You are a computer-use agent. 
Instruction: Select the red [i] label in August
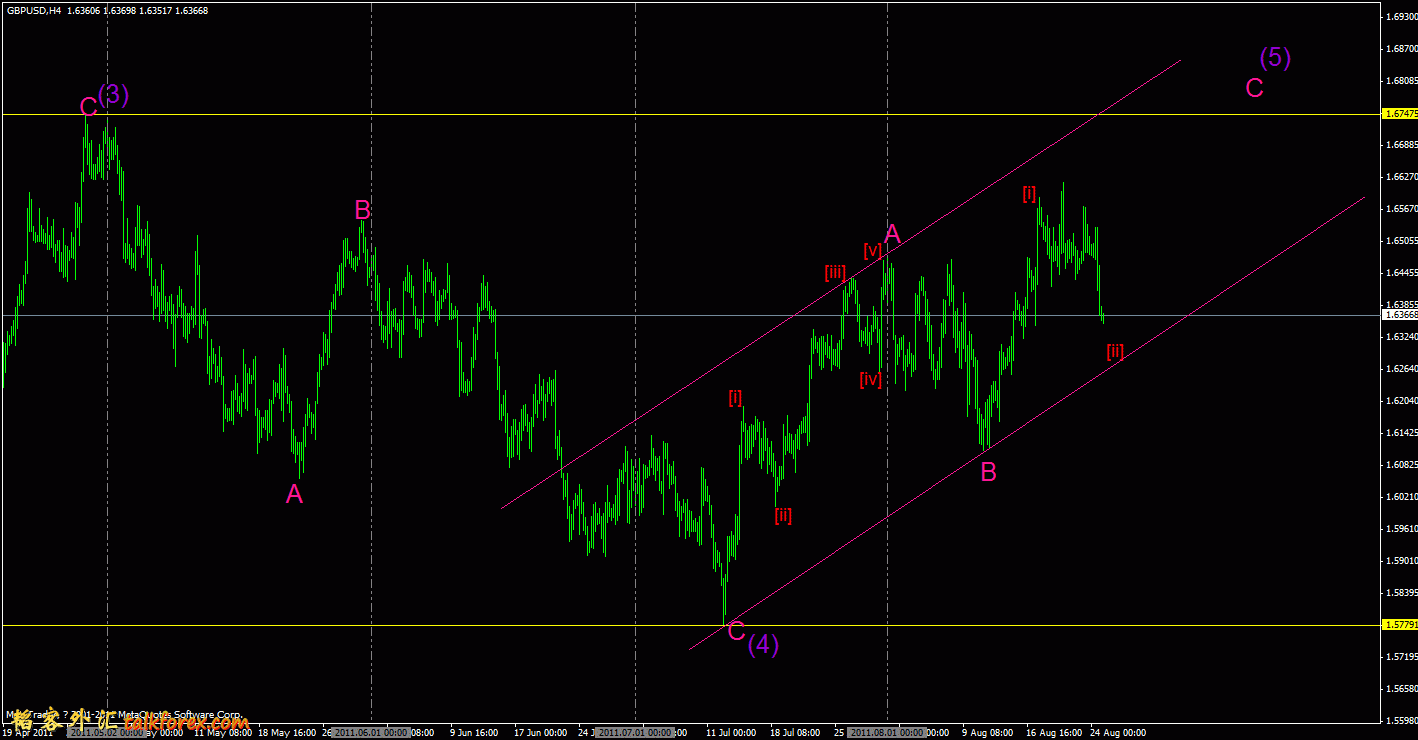(1030, 193)
